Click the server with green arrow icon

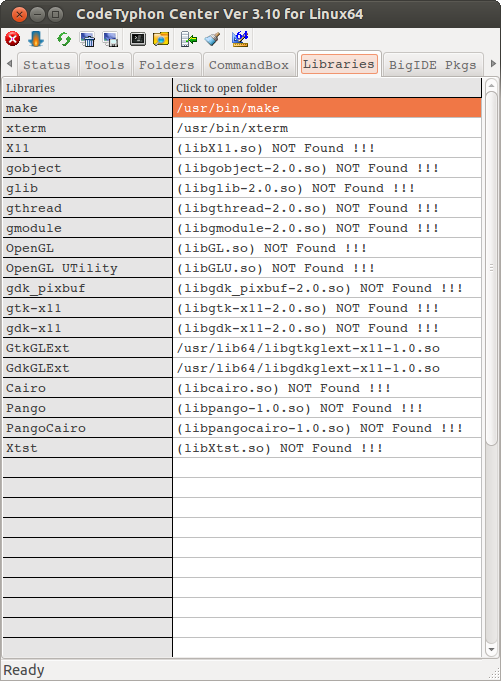[x=189, y=39]
